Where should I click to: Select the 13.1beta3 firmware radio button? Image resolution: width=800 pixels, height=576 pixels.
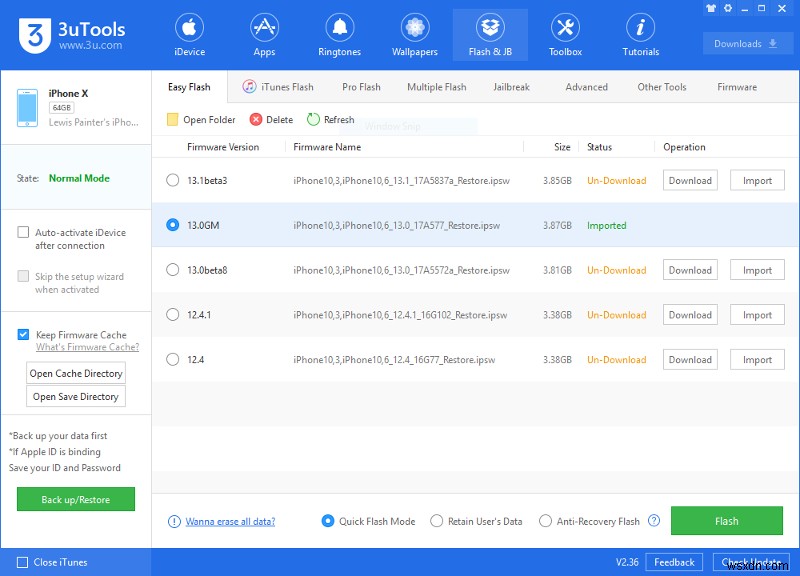(172, 180)
